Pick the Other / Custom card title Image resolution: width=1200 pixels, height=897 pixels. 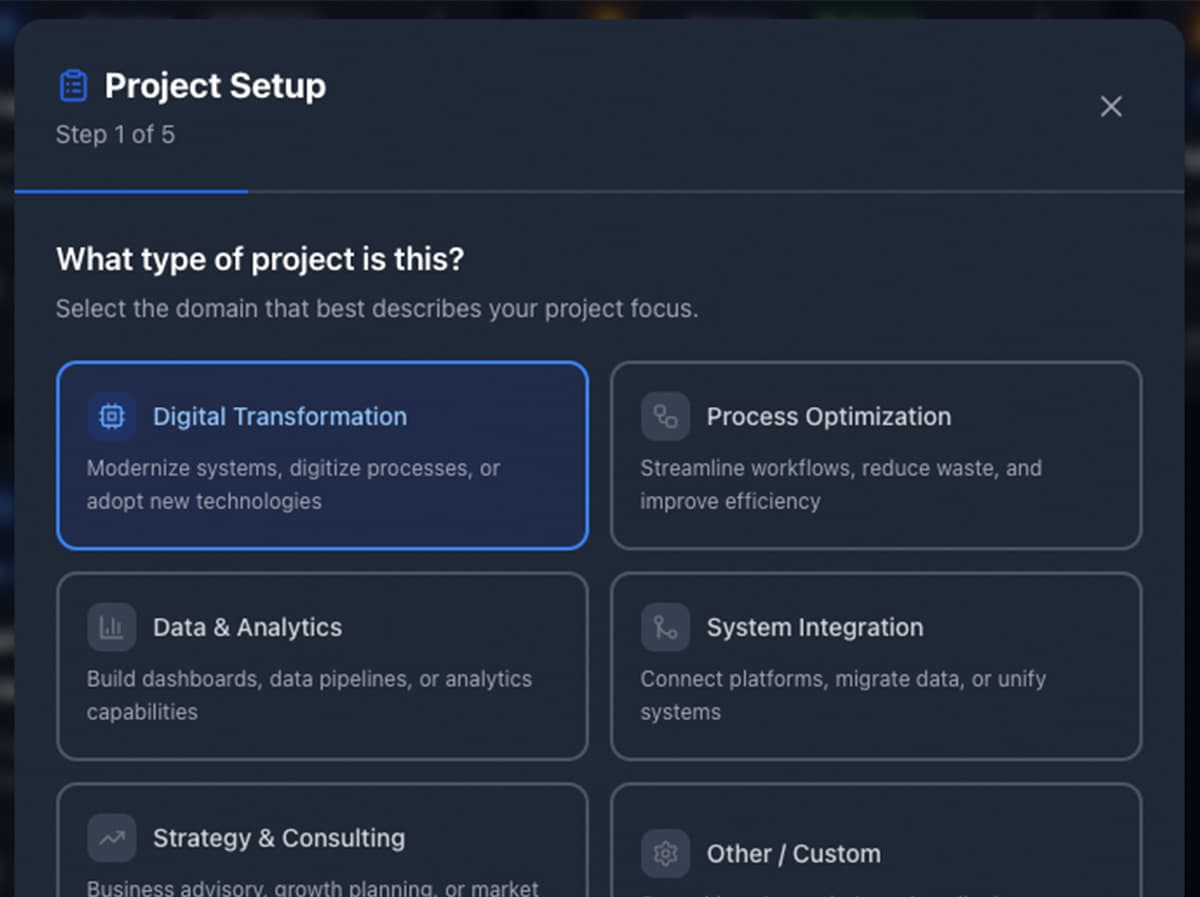click(x=794, y=854)
